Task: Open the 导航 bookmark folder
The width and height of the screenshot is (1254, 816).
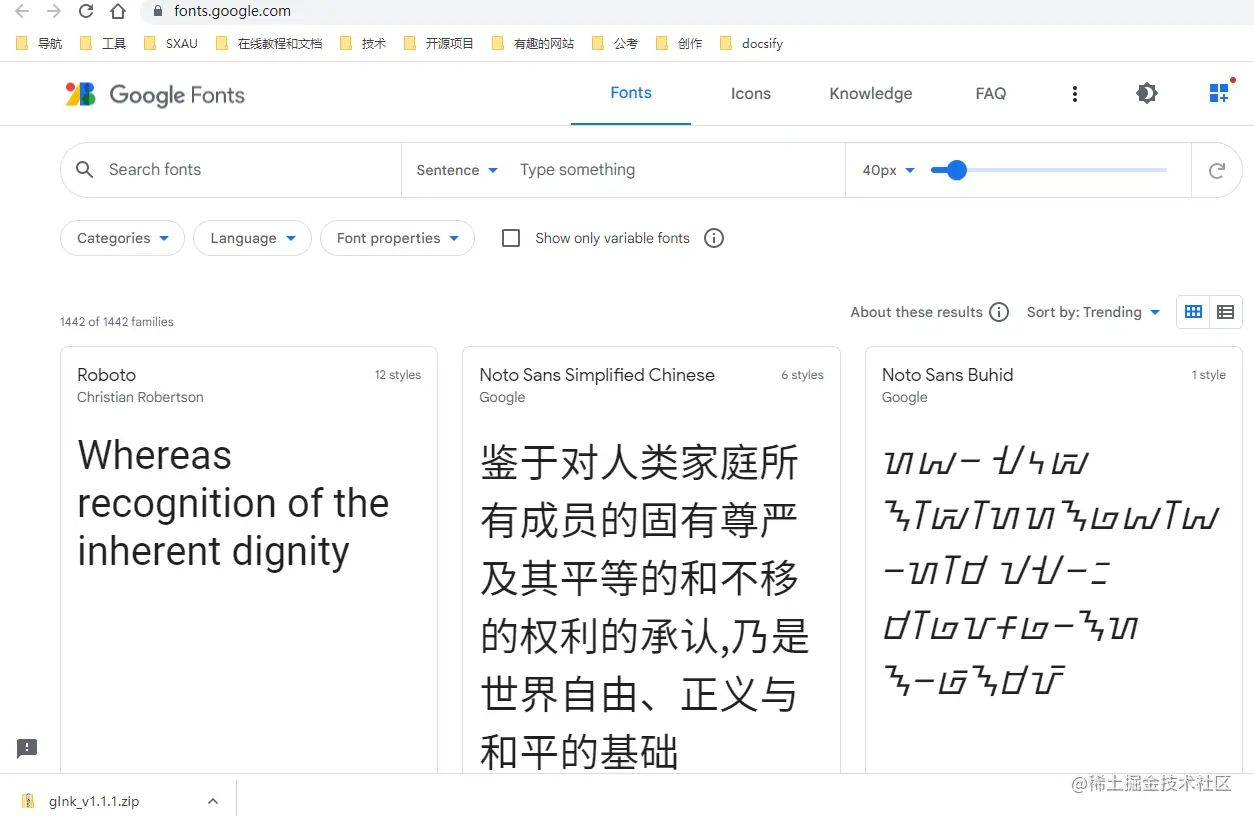Action: 39,44
